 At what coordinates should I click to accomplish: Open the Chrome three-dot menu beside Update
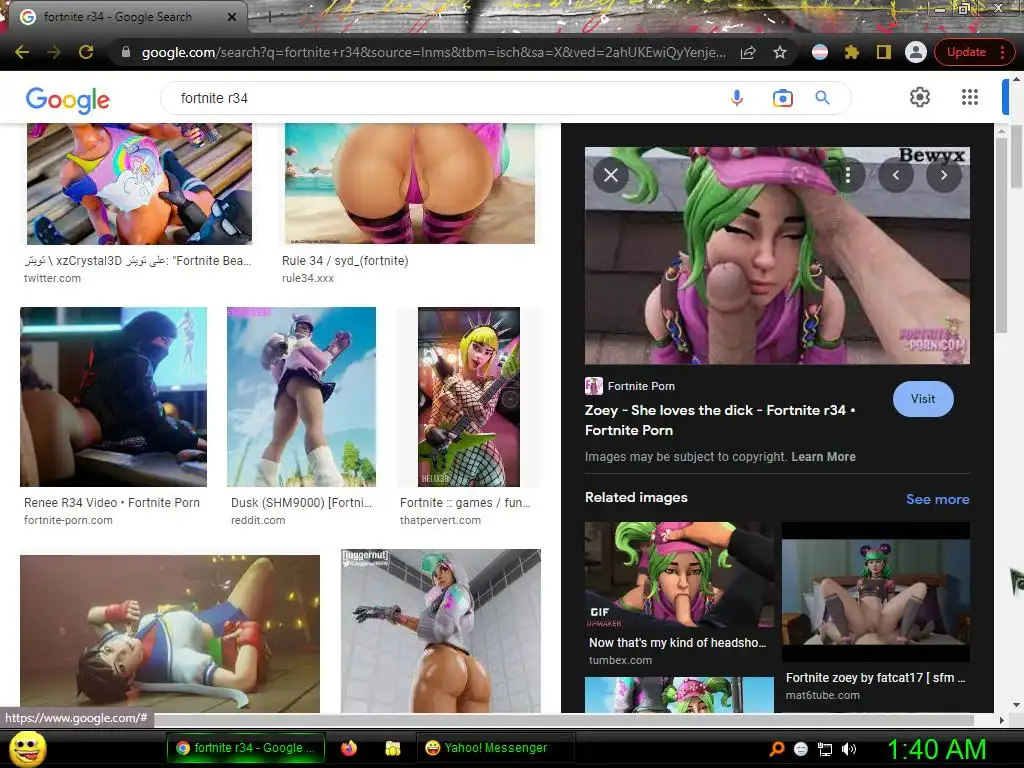1002,52
